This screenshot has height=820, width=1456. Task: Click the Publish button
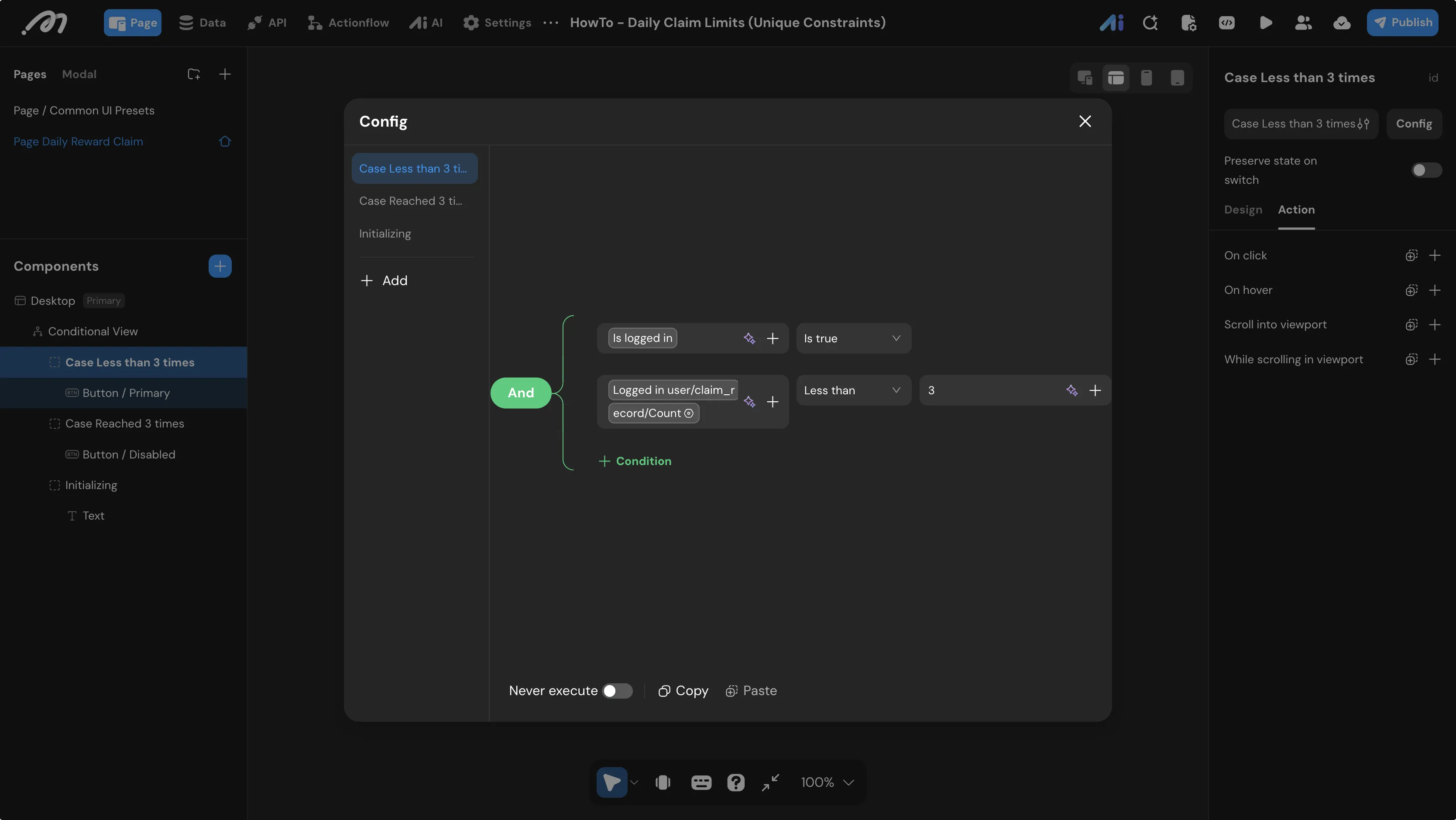pos(1402,23)
